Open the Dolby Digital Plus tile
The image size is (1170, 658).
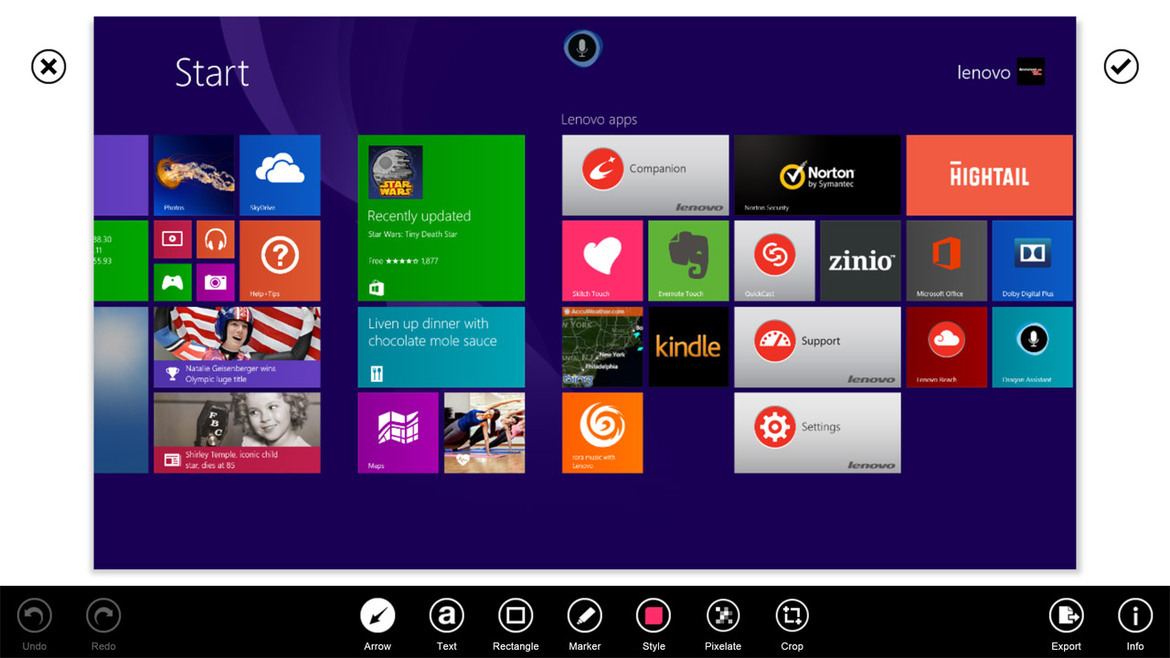pyautogui.click(x=1033, y=261)
